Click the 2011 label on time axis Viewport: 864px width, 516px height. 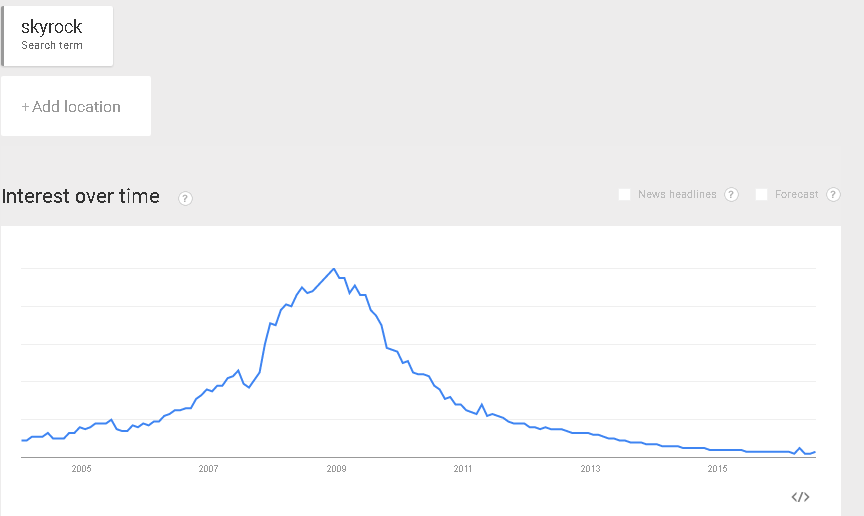463,469
